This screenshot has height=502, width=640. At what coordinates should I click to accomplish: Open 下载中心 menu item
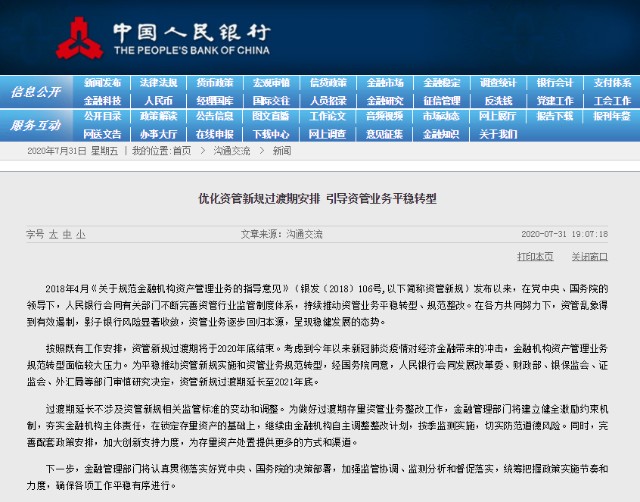point(271,134)
